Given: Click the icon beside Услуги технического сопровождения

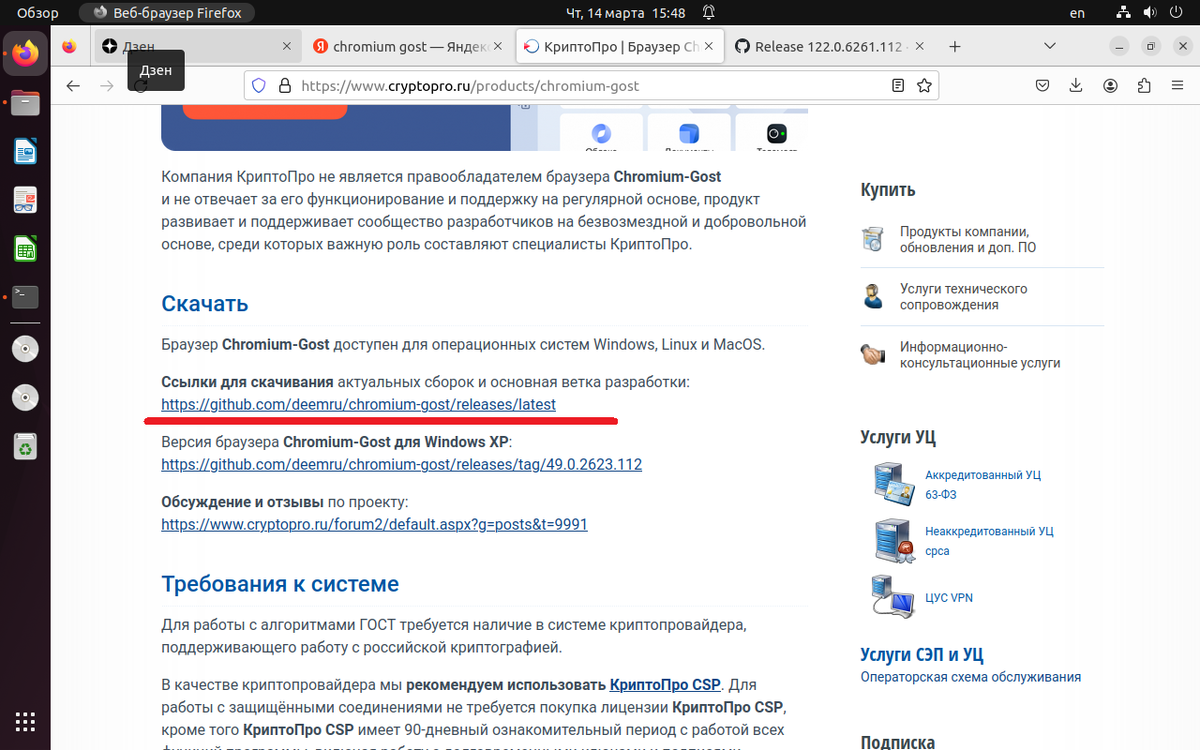Looking at the screenshot, I should point(873,296).
